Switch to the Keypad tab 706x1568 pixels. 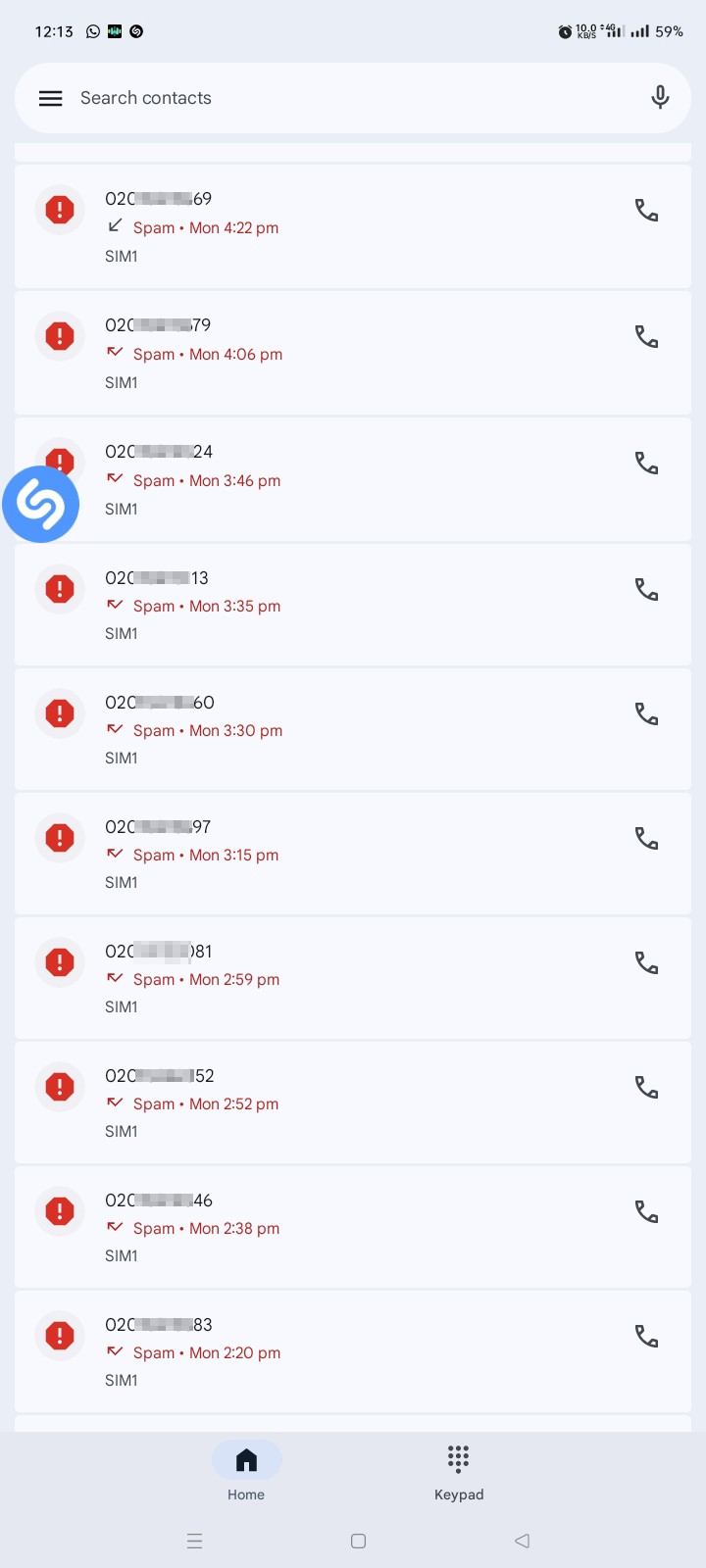coord(459,1472)
